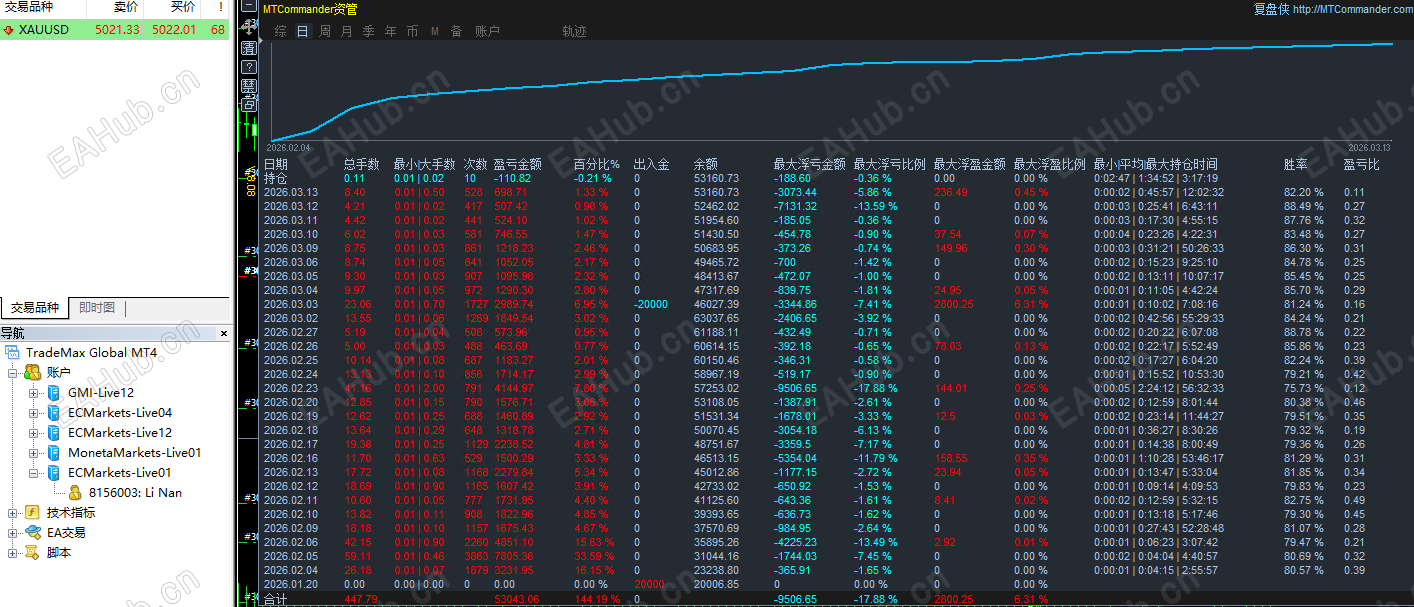Screen dimensions: 1414x607
Task: Click the 技术指标 indicator icon
Action: point(33,512)
